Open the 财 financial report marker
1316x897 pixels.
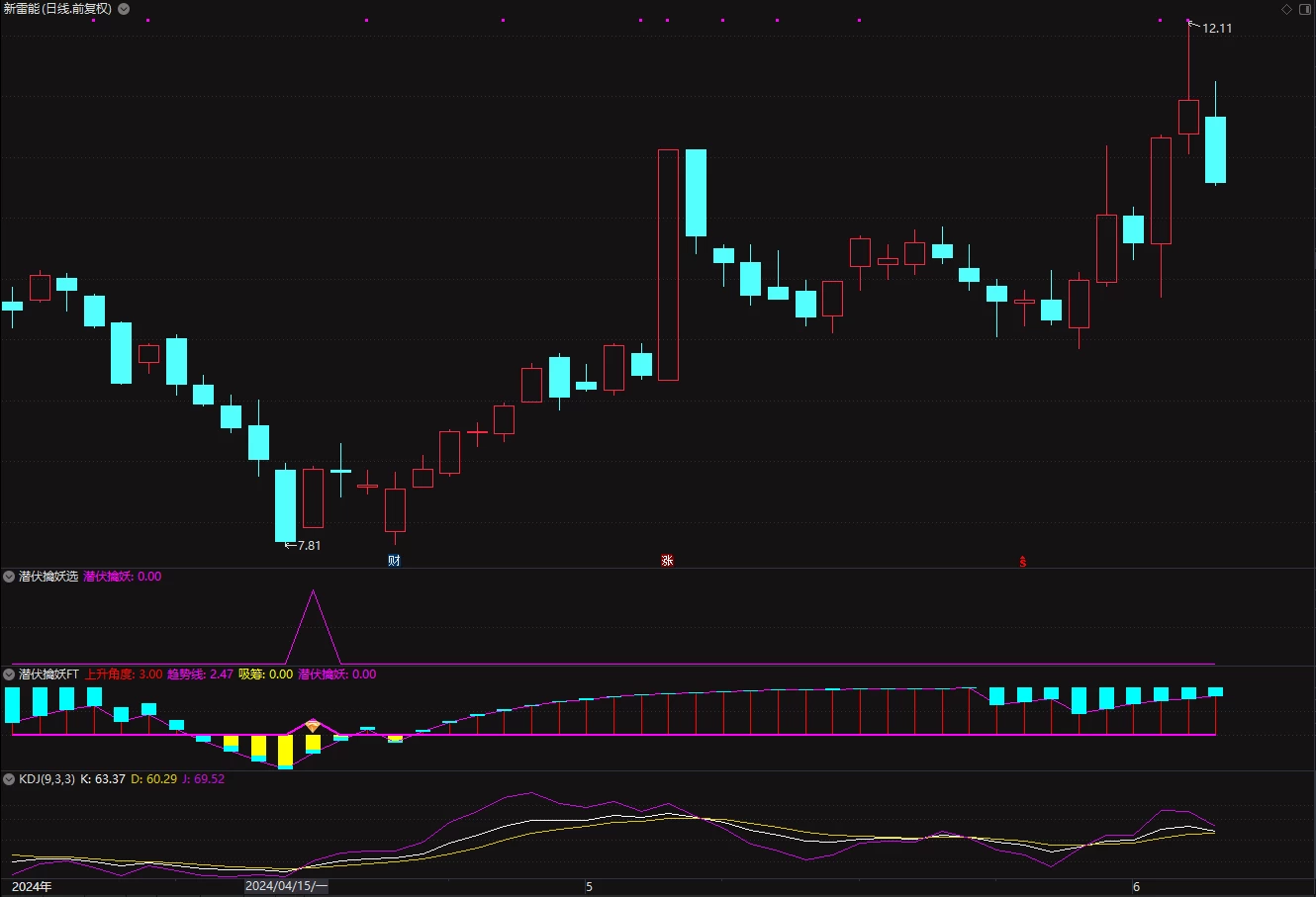pos(394,561)
